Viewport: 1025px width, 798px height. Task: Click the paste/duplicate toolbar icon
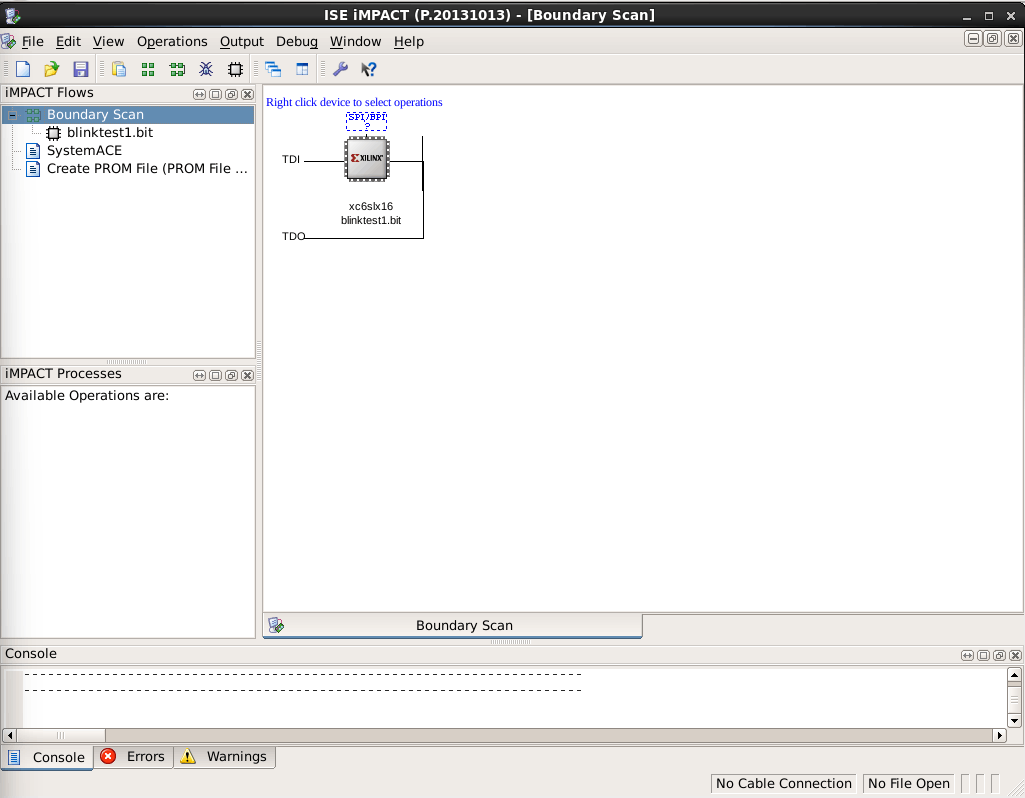(x=119, y=69)
